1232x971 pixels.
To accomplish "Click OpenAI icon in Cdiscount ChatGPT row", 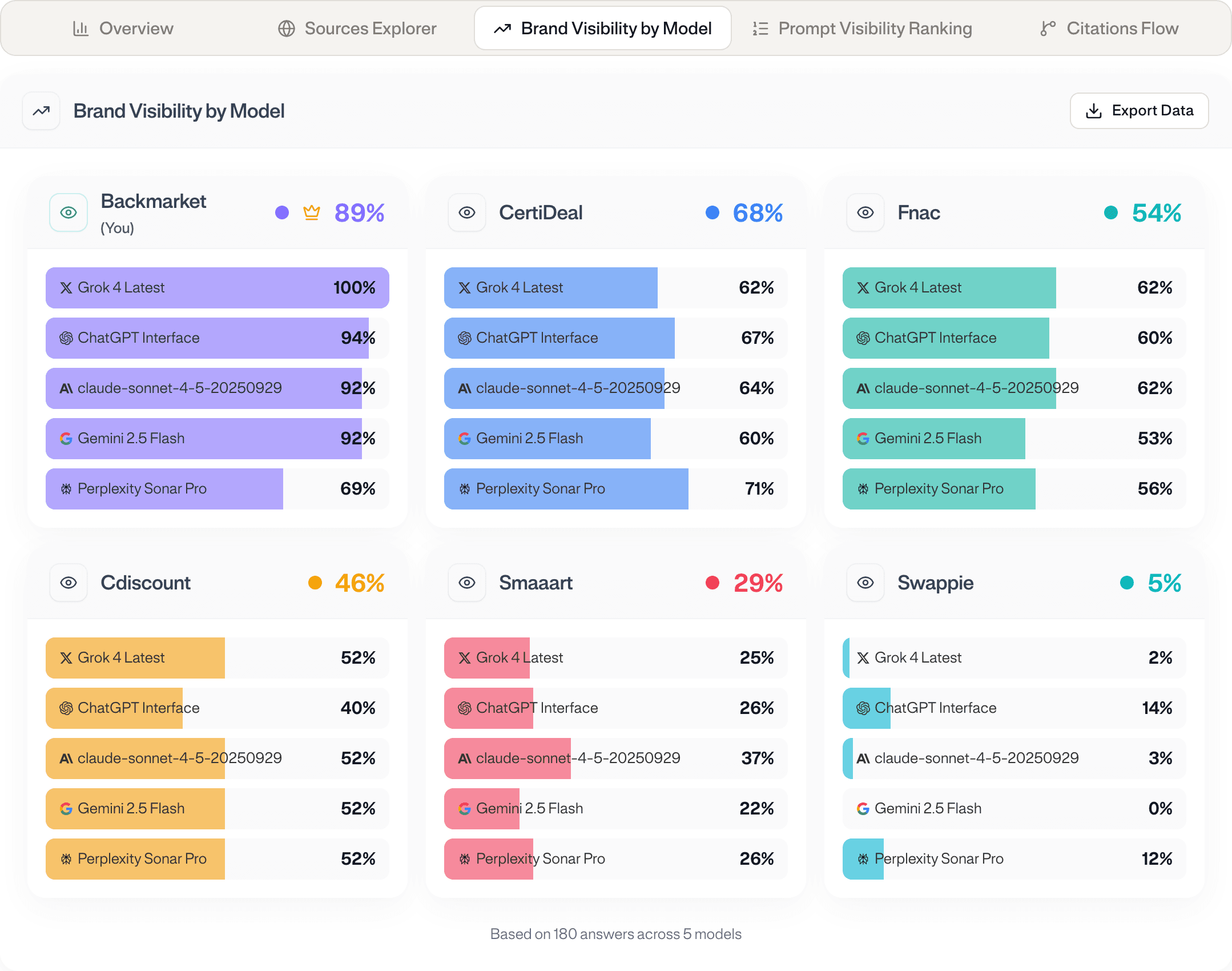I will pyautogui.click(x=66, y=708).
